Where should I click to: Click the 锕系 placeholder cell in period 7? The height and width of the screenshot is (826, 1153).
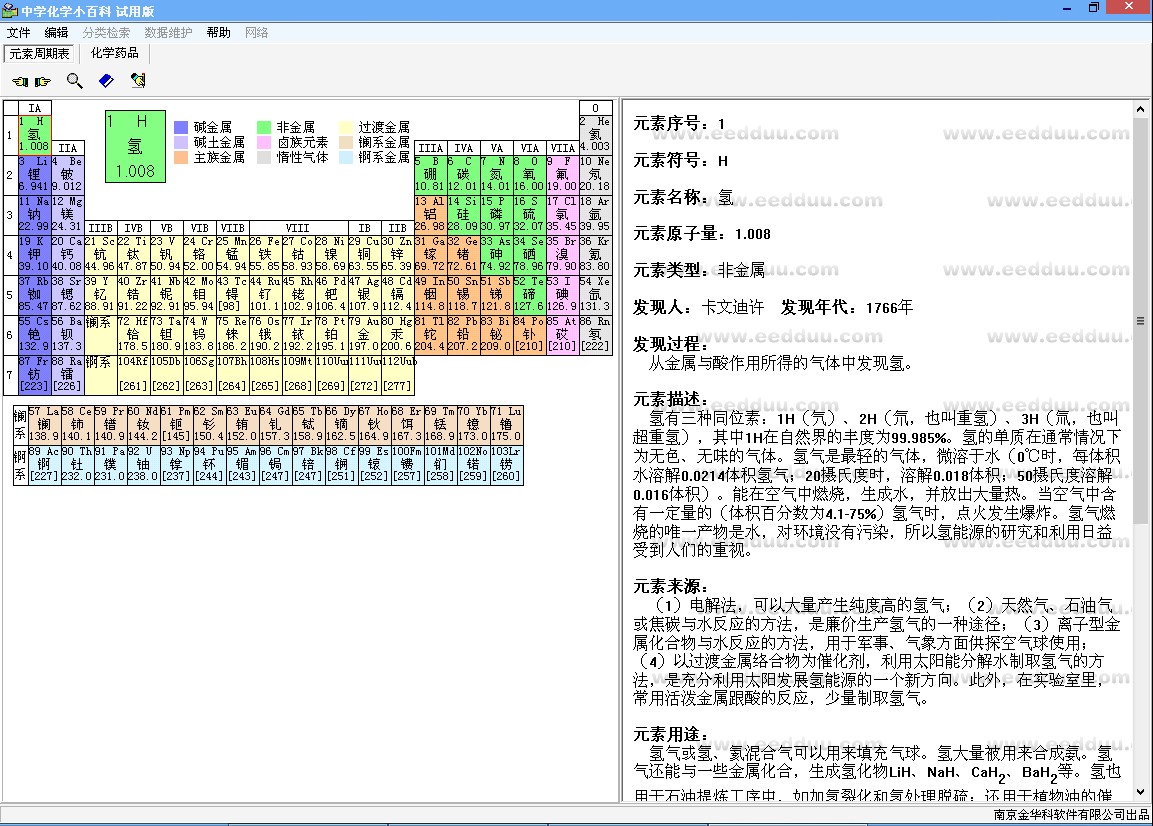coord(101,374)
